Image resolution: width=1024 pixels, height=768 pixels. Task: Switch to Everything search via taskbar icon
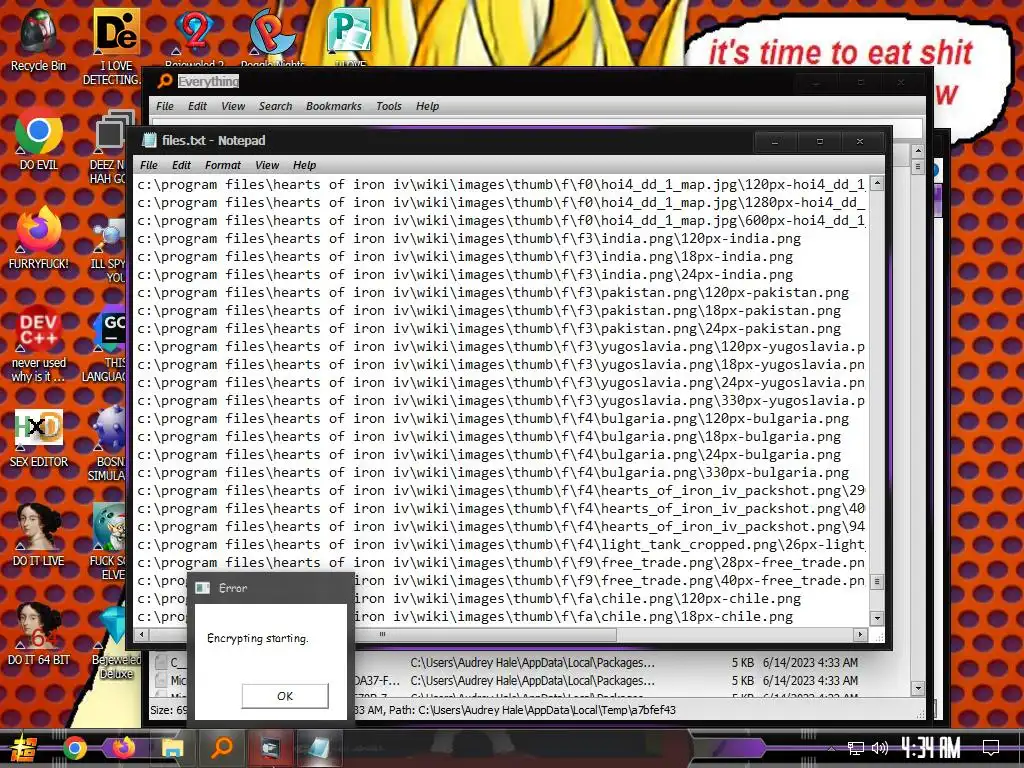[222, 747]
